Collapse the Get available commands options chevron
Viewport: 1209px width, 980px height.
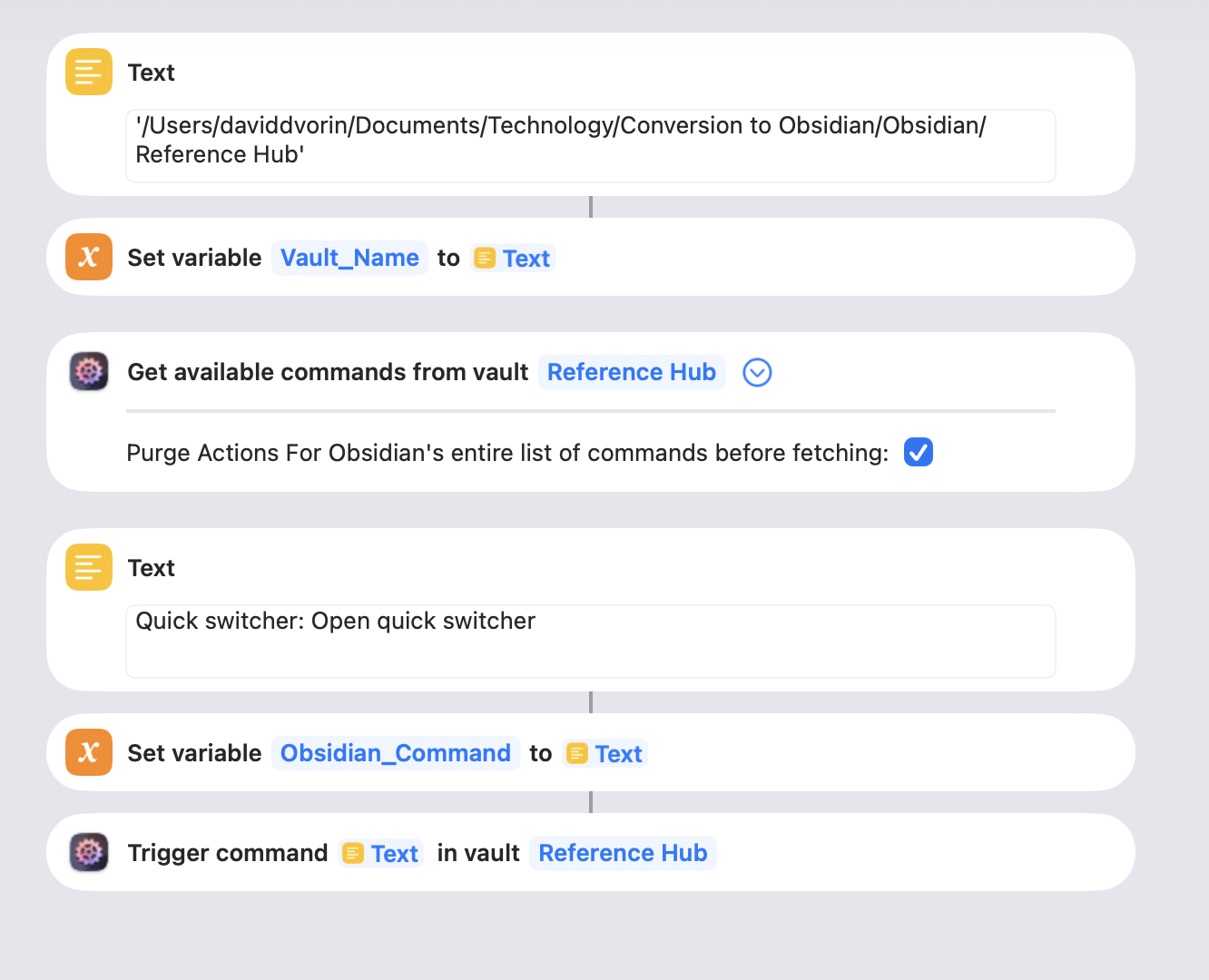tap(757, 372)
